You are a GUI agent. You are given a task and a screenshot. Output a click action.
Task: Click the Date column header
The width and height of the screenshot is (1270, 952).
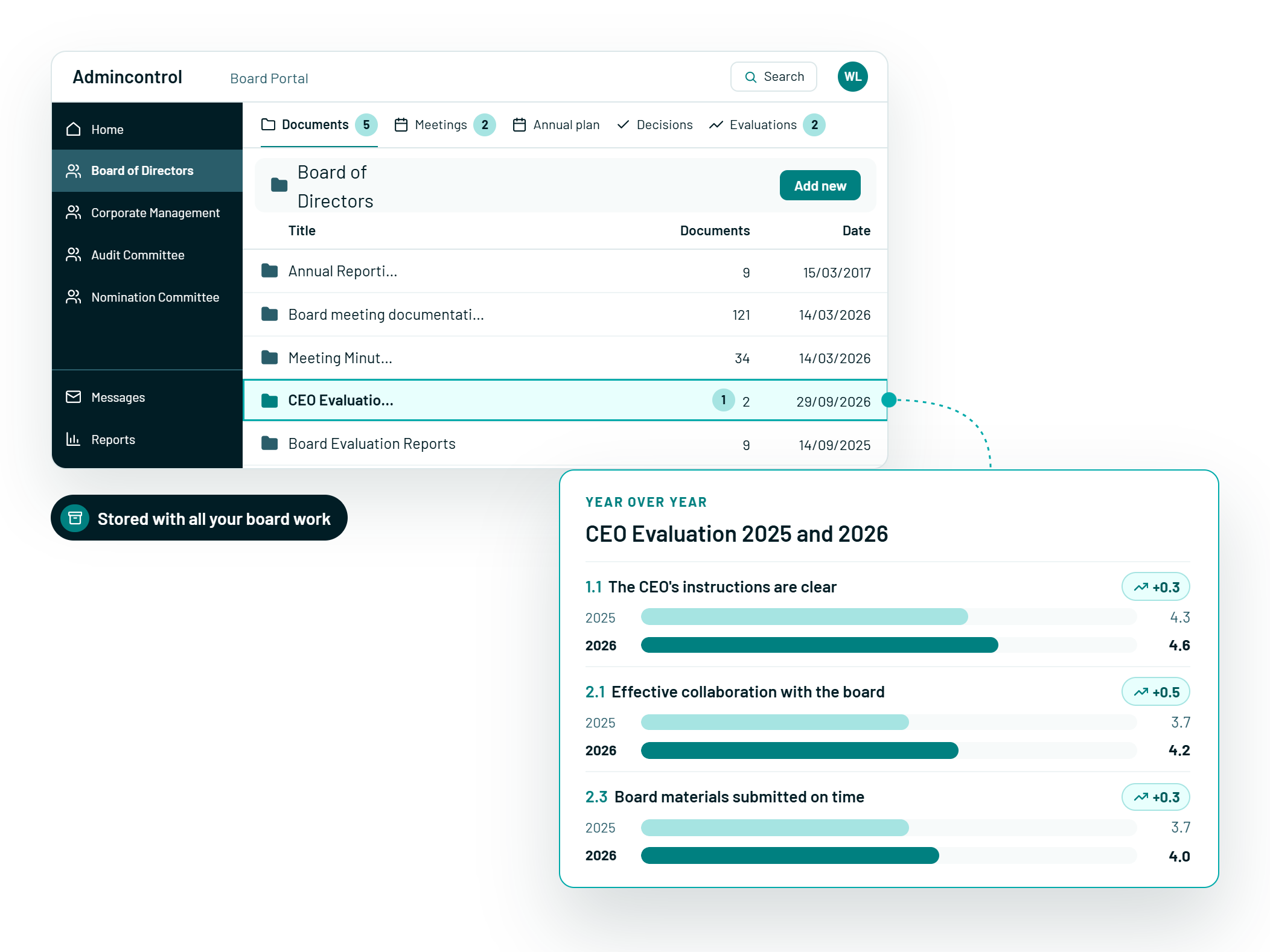(x=856, y=230)
